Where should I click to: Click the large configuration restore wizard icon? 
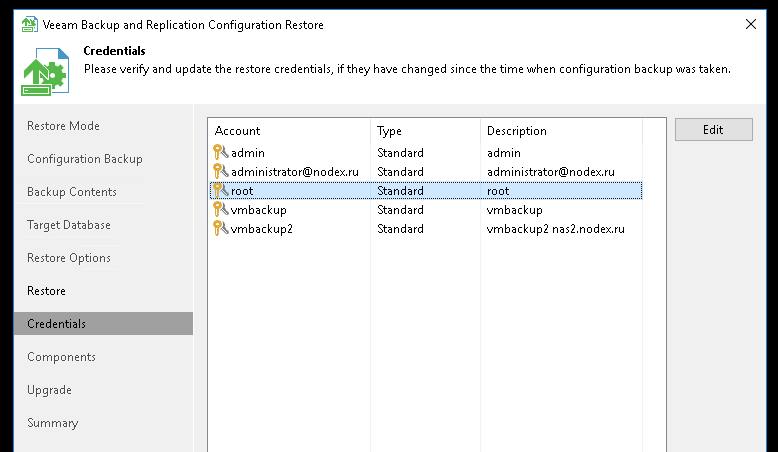(45, 71)
